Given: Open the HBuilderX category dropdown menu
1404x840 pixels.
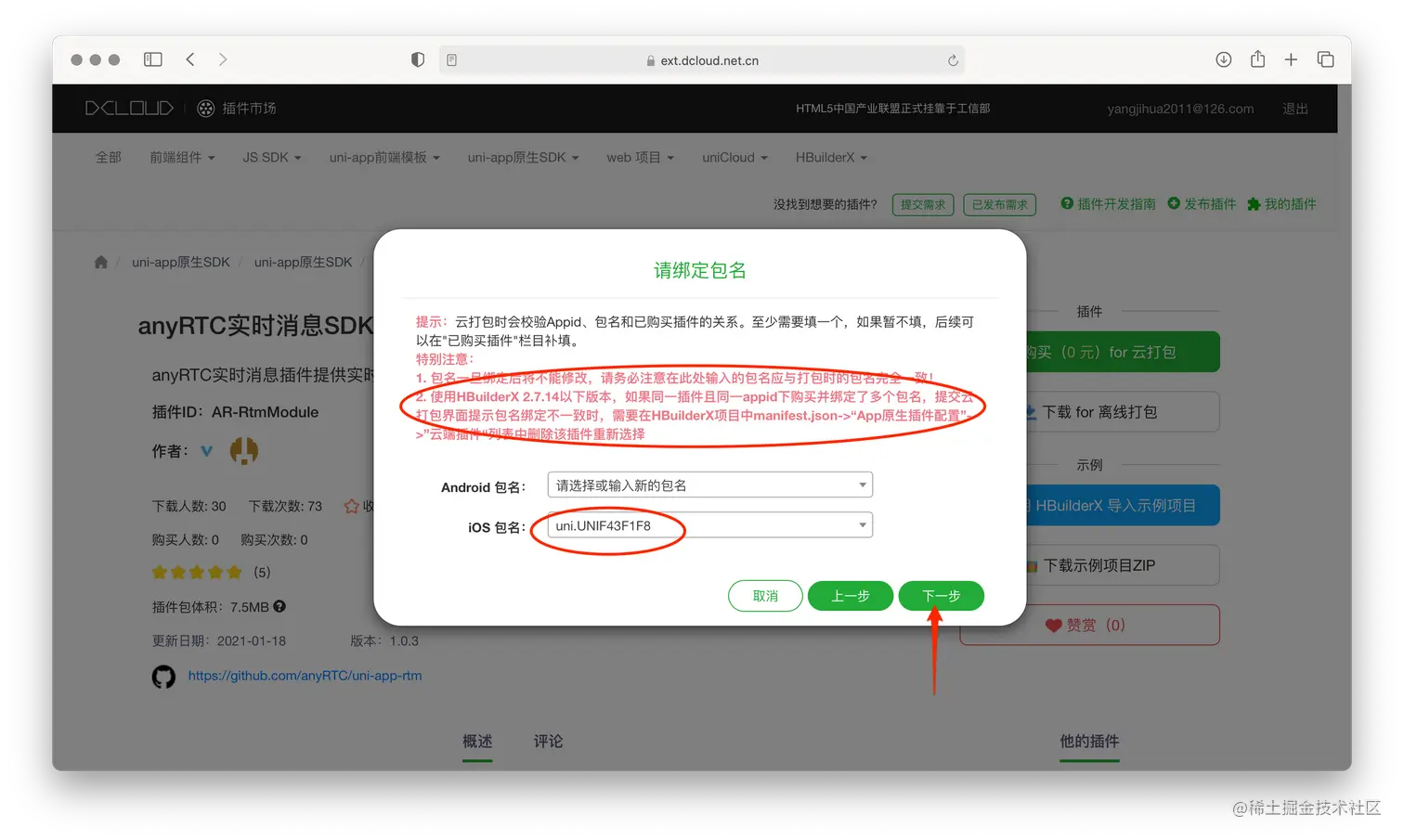Looking at the screenshot, I should click(830, 157).
